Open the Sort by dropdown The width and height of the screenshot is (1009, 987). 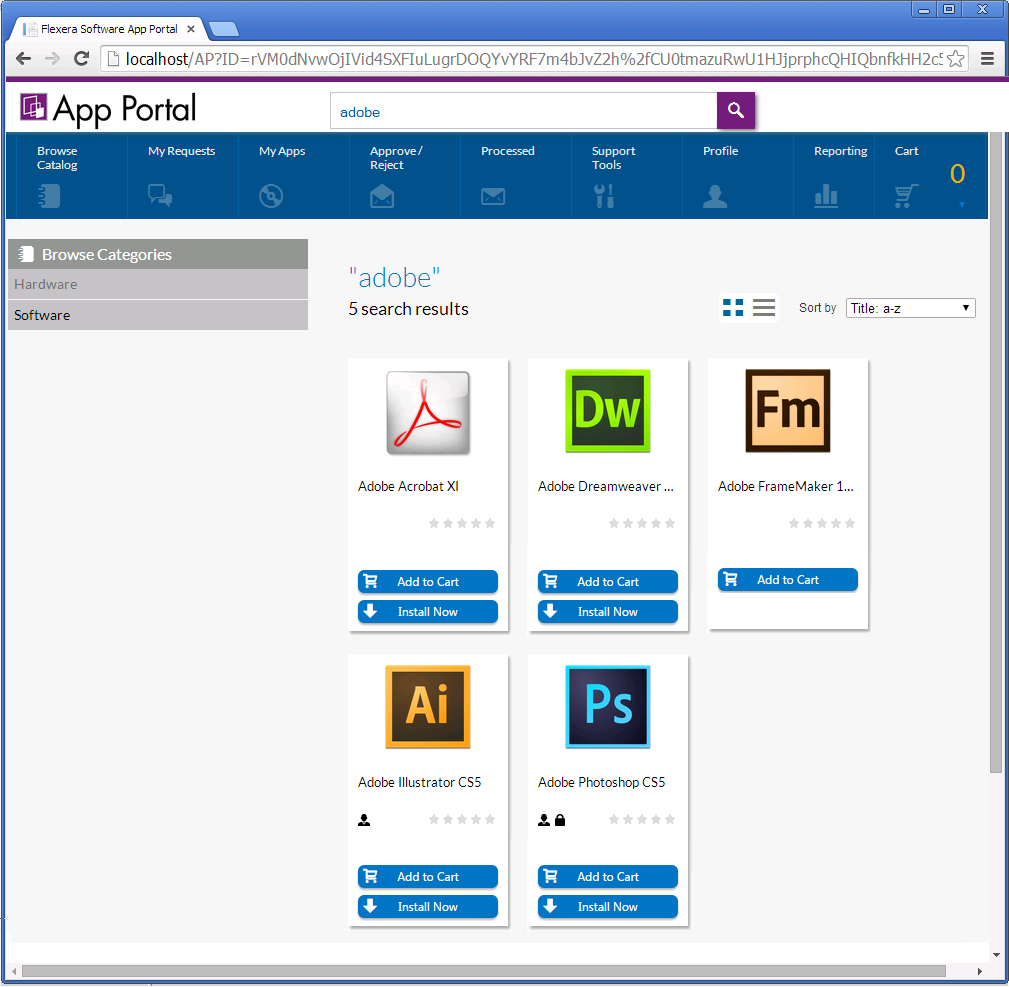pyautogui.click(x=910, y=307)
